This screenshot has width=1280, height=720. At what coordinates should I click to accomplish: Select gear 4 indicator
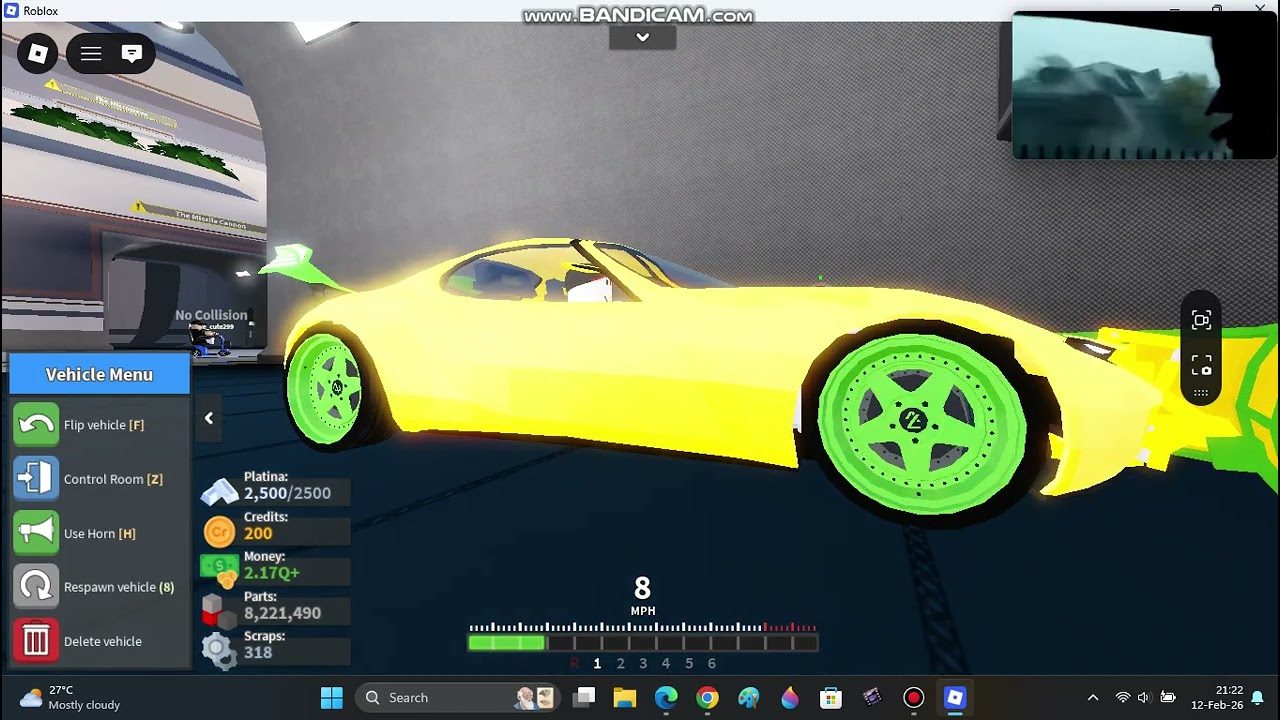666,663
